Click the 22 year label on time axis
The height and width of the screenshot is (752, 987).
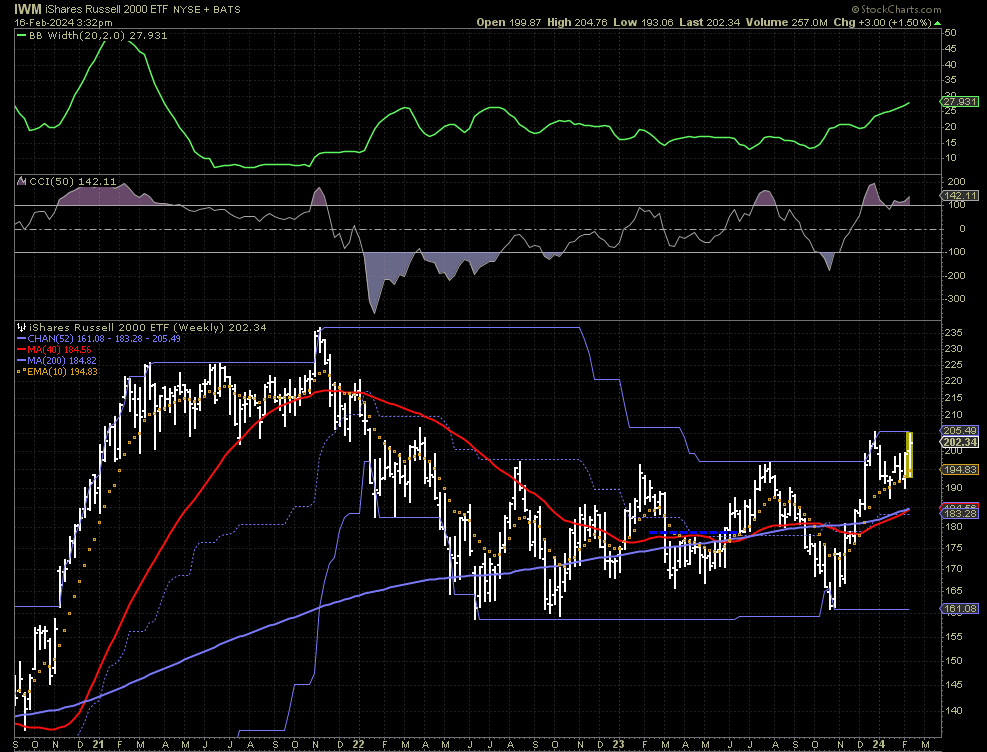pos(358,744)
